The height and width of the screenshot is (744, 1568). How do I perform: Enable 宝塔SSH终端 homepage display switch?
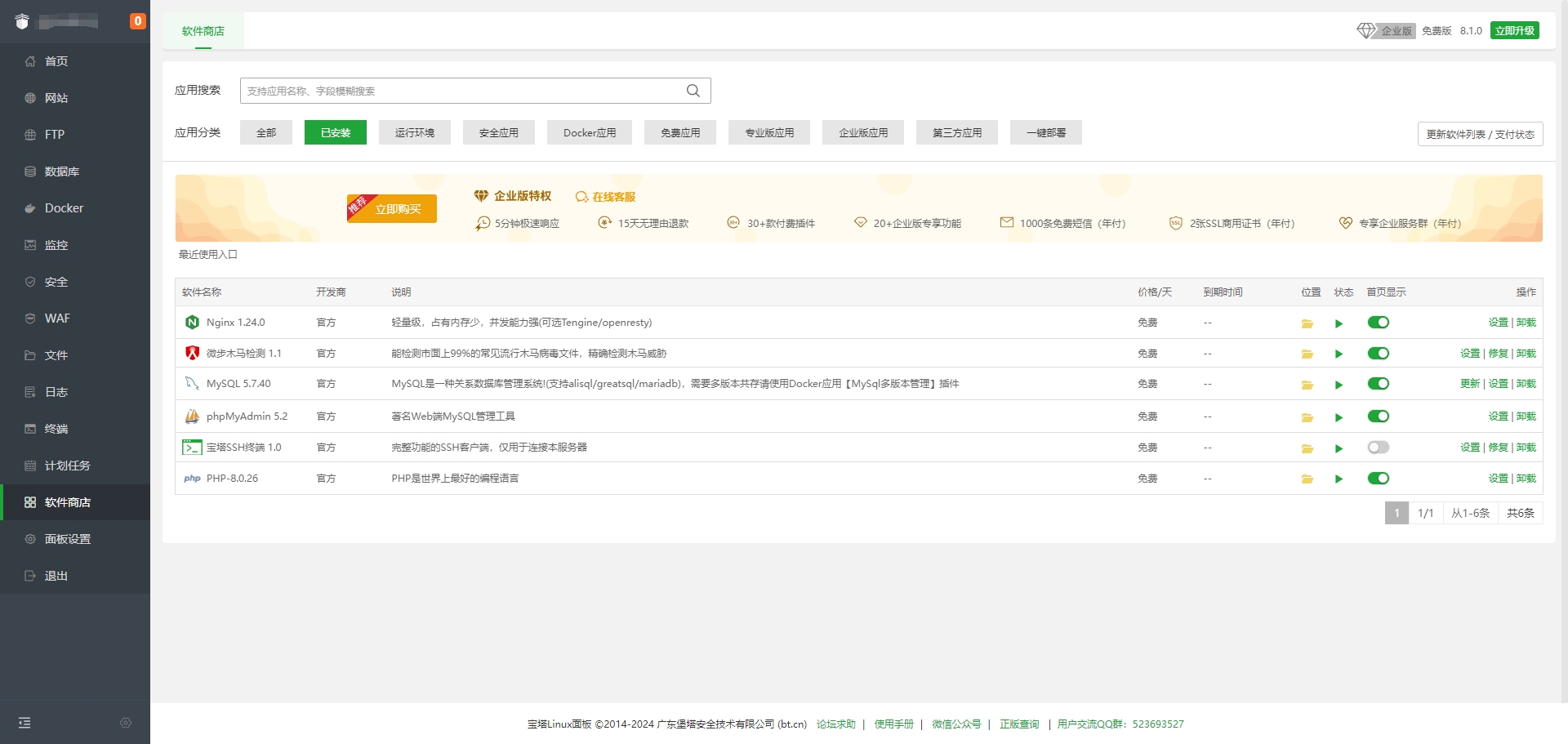coord(1379,448)
